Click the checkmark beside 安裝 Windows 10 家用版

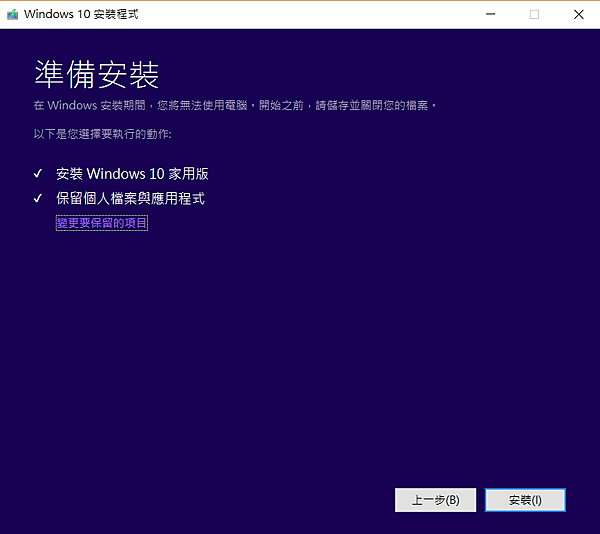pos(38,174)
